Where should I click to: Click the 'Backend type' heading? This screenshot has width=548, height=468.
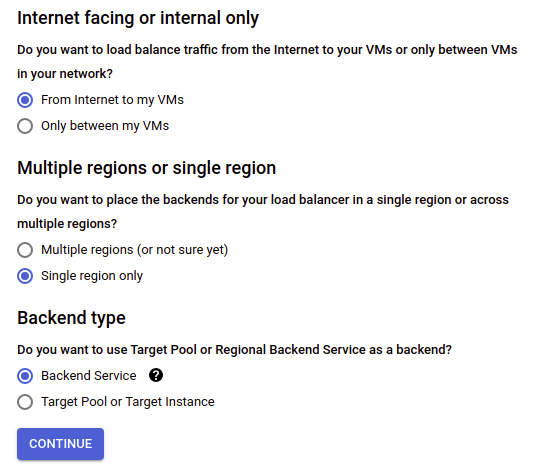point(71,318)
